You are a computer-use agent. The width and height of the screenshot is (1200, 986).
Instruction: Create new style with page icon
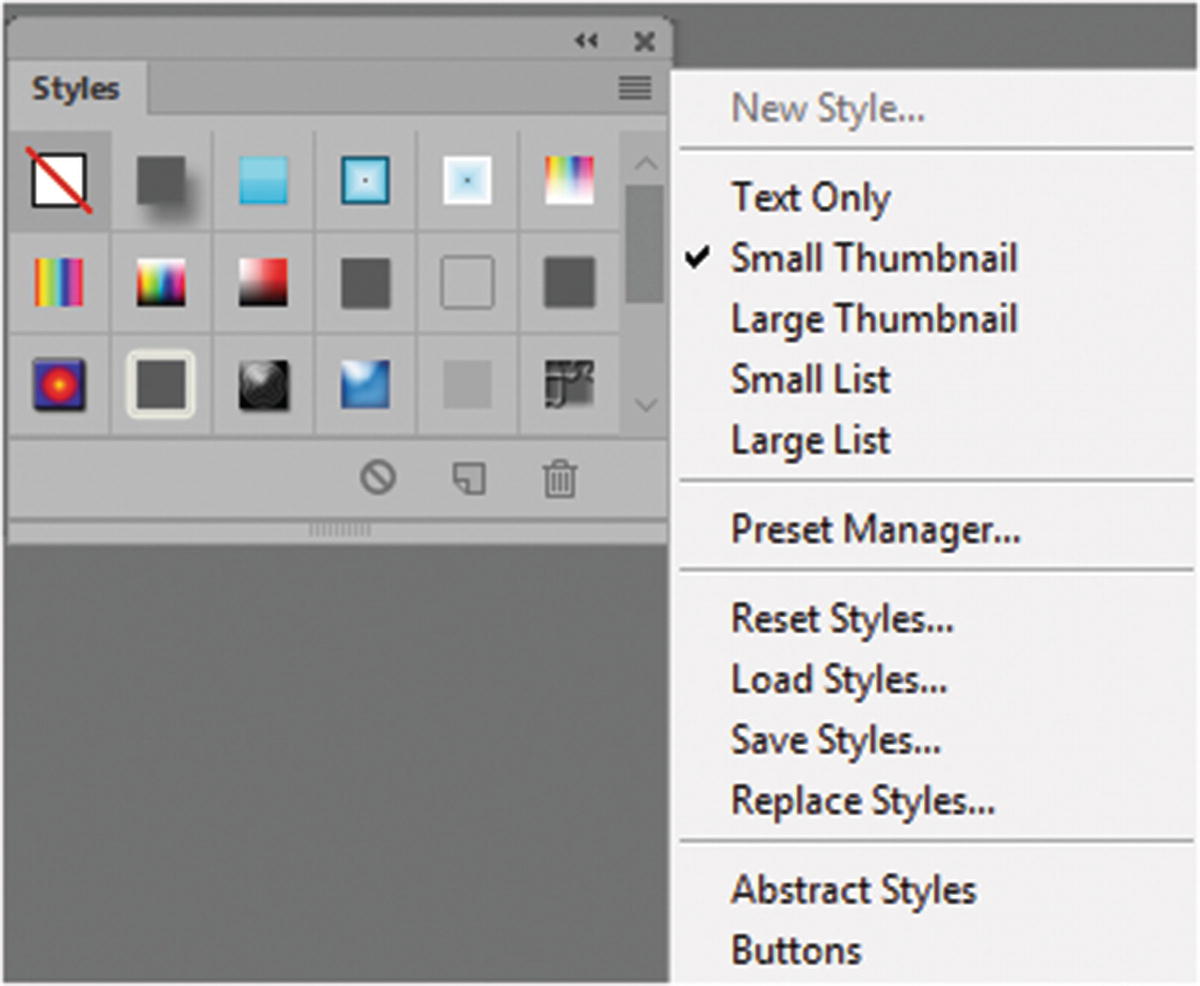468,479
